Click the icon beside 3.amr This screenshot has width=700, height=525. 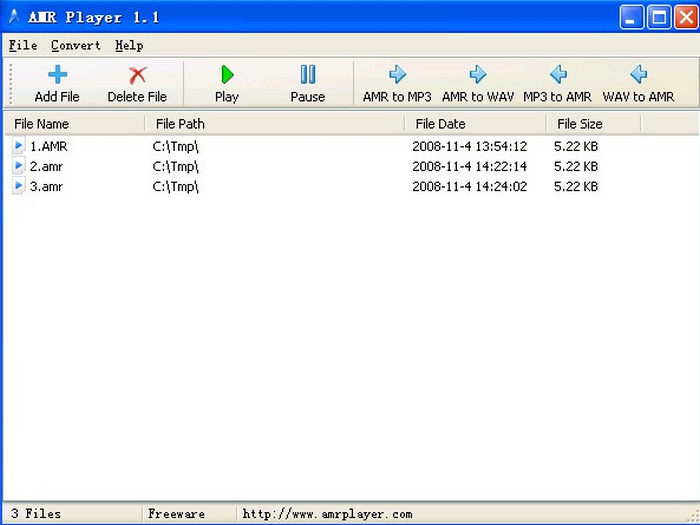click(19, 186)
